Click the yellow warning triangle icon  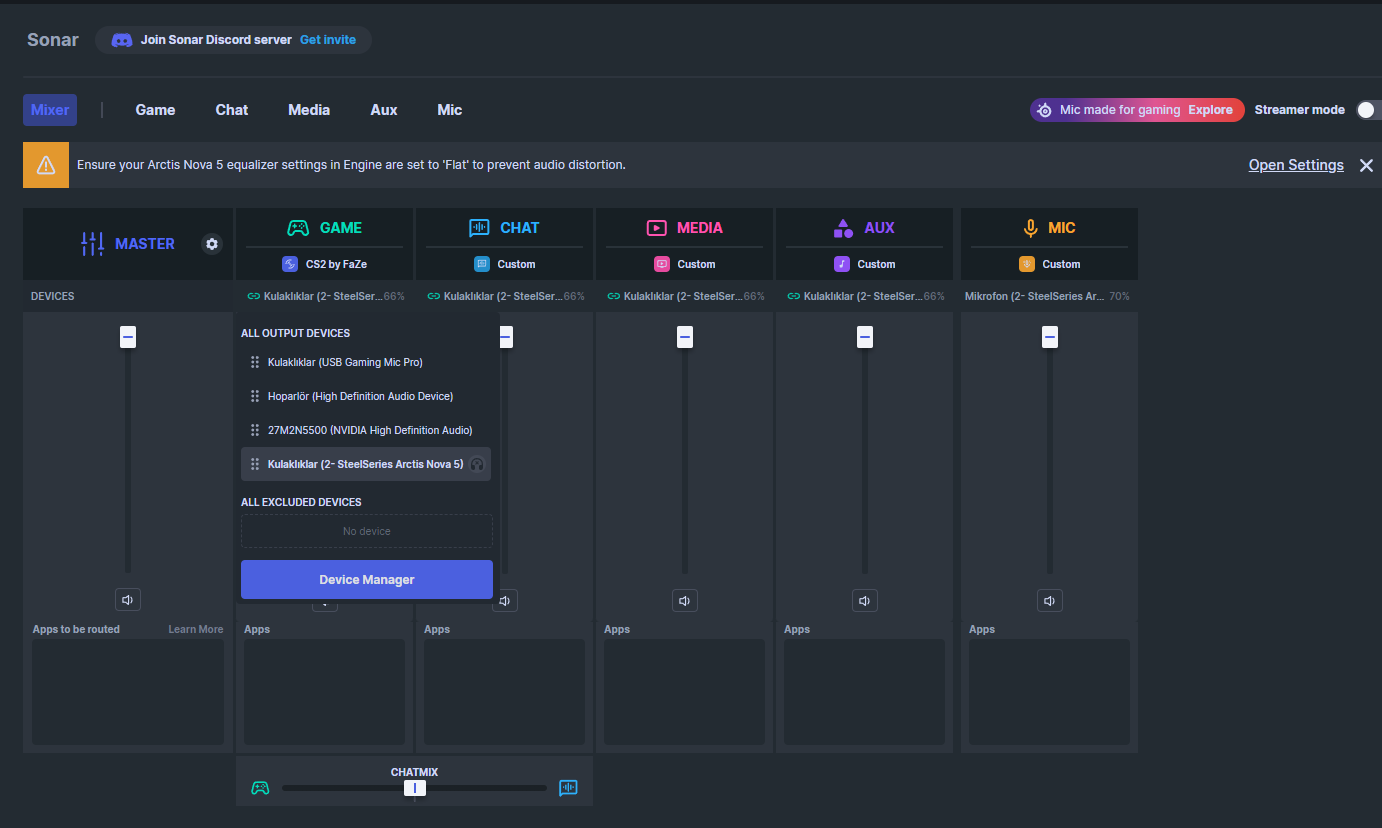pos(46,165)
